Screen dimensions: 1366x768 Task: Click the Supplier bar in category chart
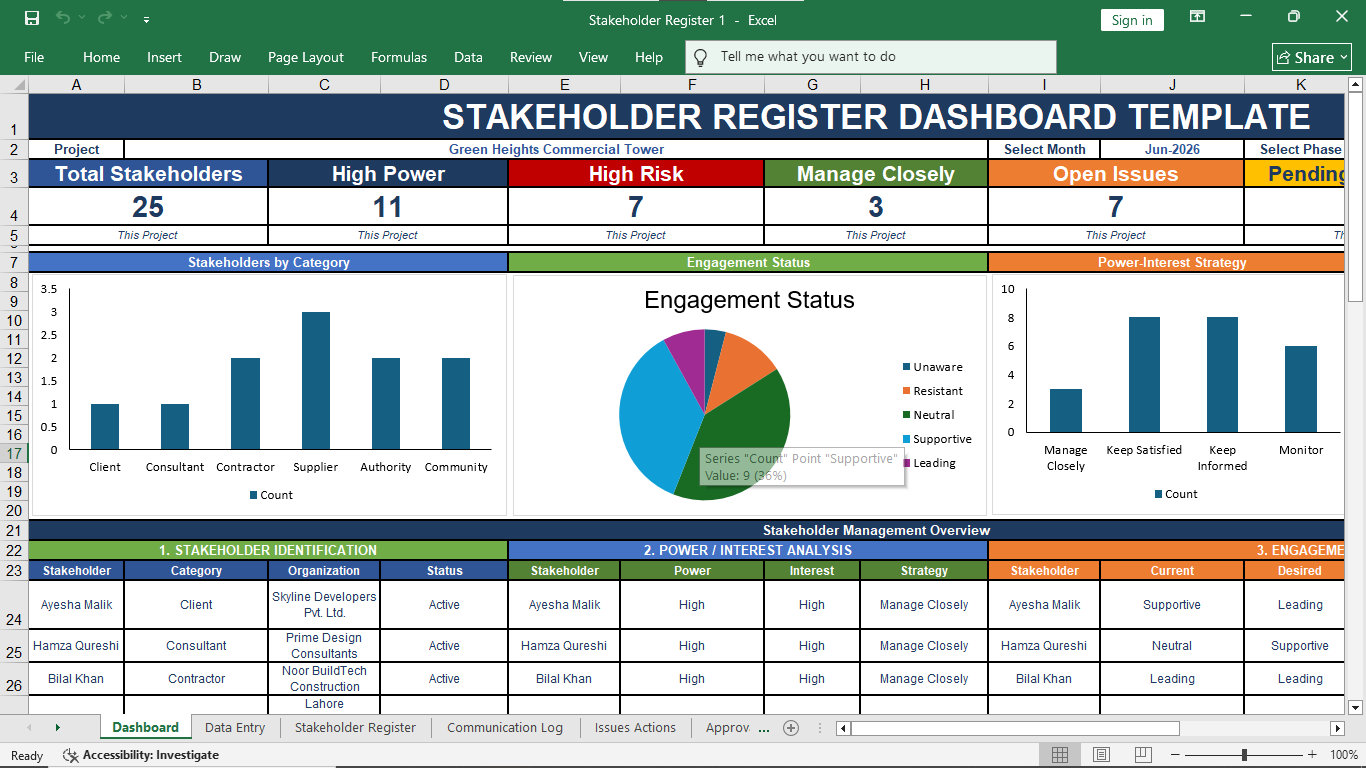point(316,381)
